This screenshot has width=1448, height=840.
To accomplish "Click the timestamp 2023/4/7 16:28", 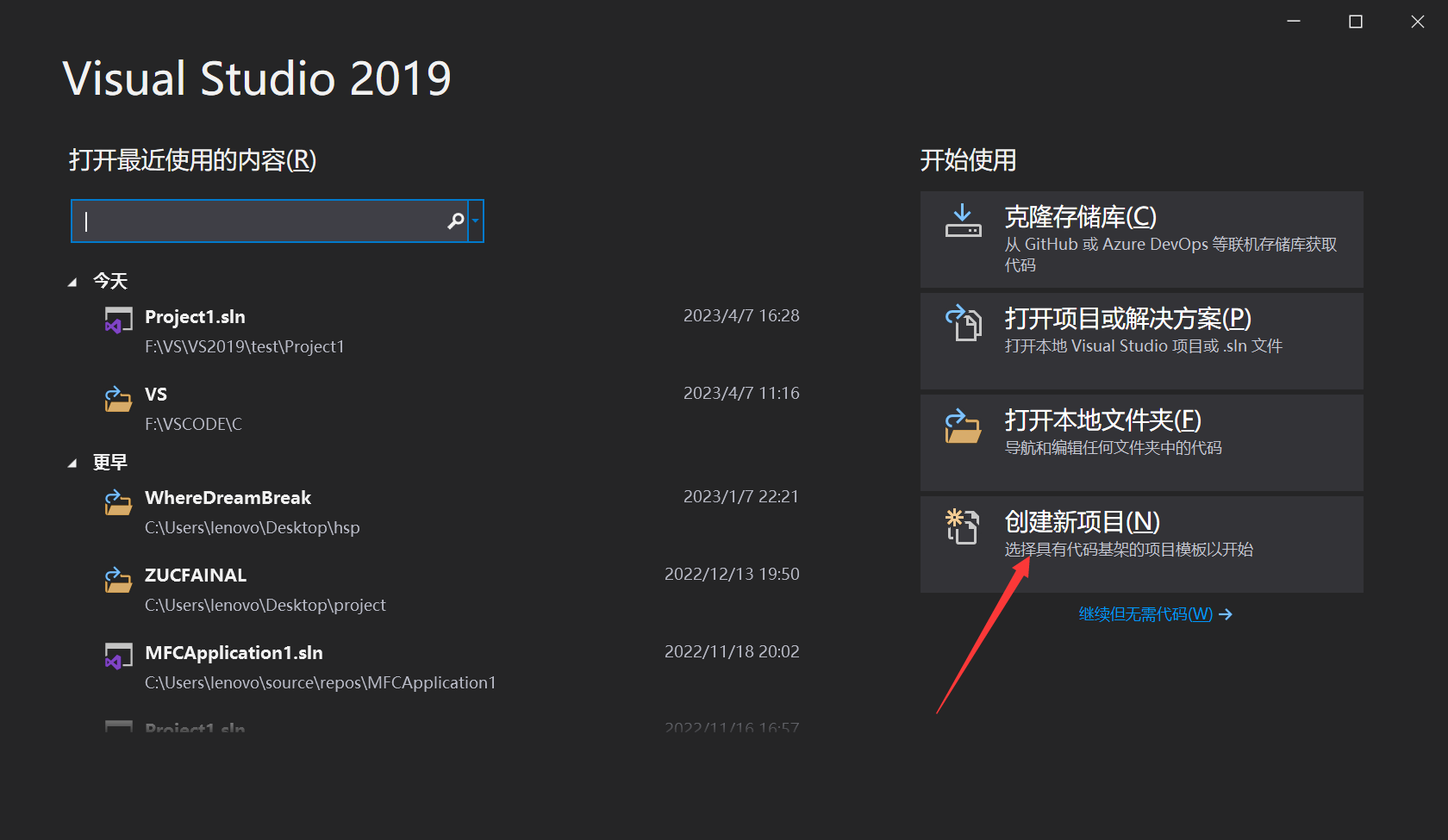I will coord(741,316).
